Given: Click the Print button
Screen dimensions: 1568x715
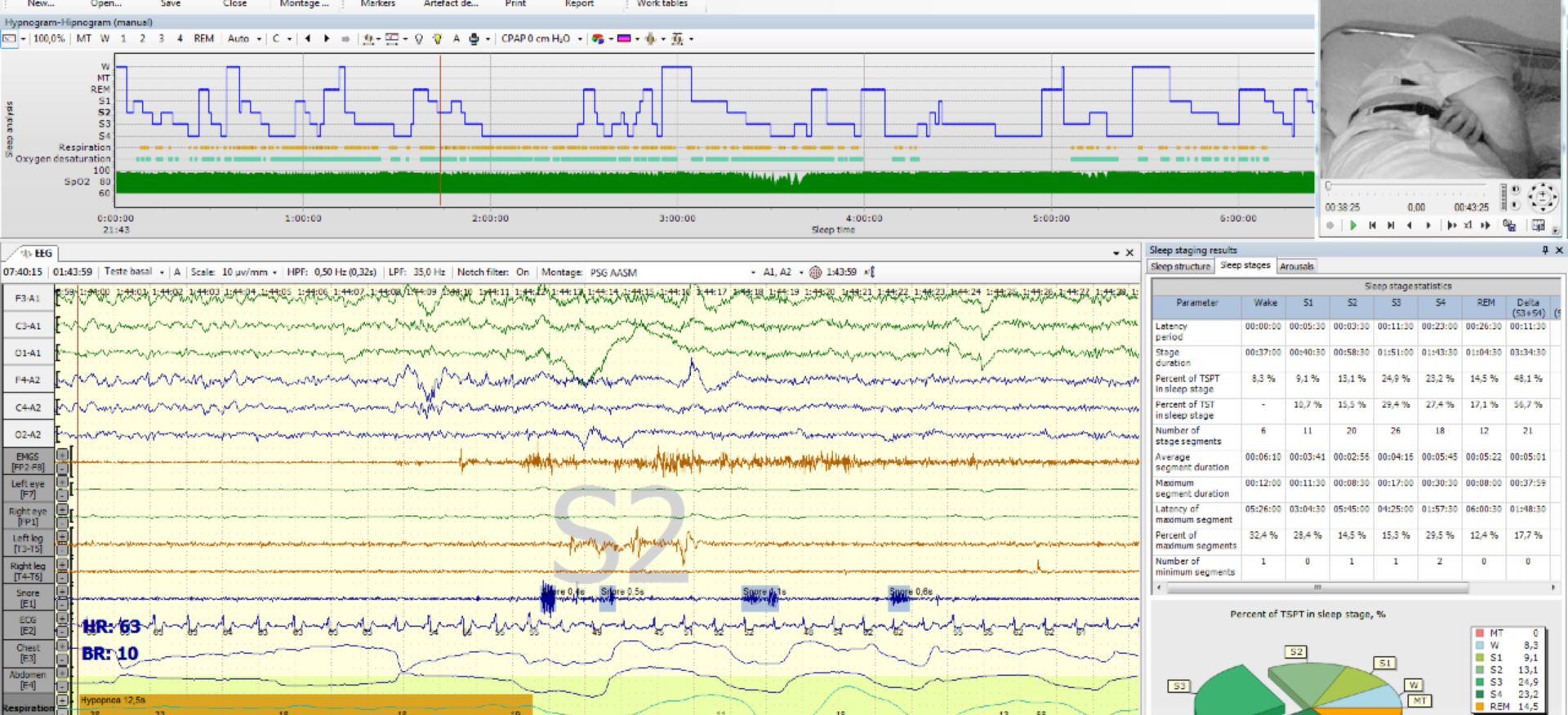Looking at the screenshot, I should click(x=515, y=3).
